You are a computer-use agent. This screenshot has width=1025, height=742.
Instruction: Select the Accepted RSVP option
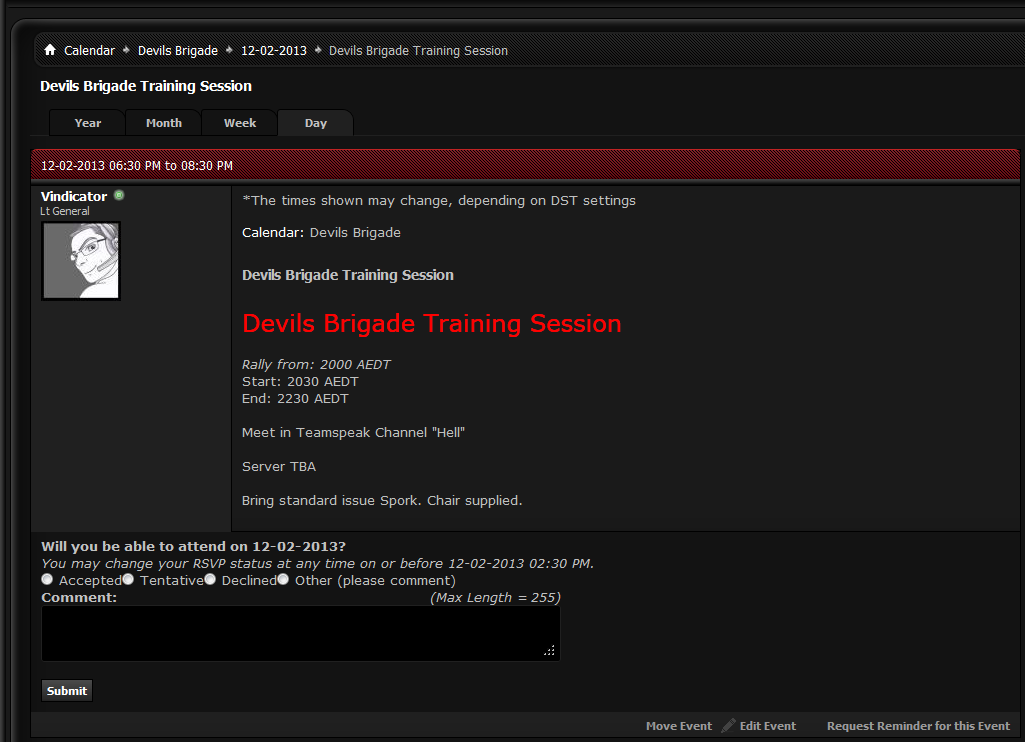click(47, 579)
